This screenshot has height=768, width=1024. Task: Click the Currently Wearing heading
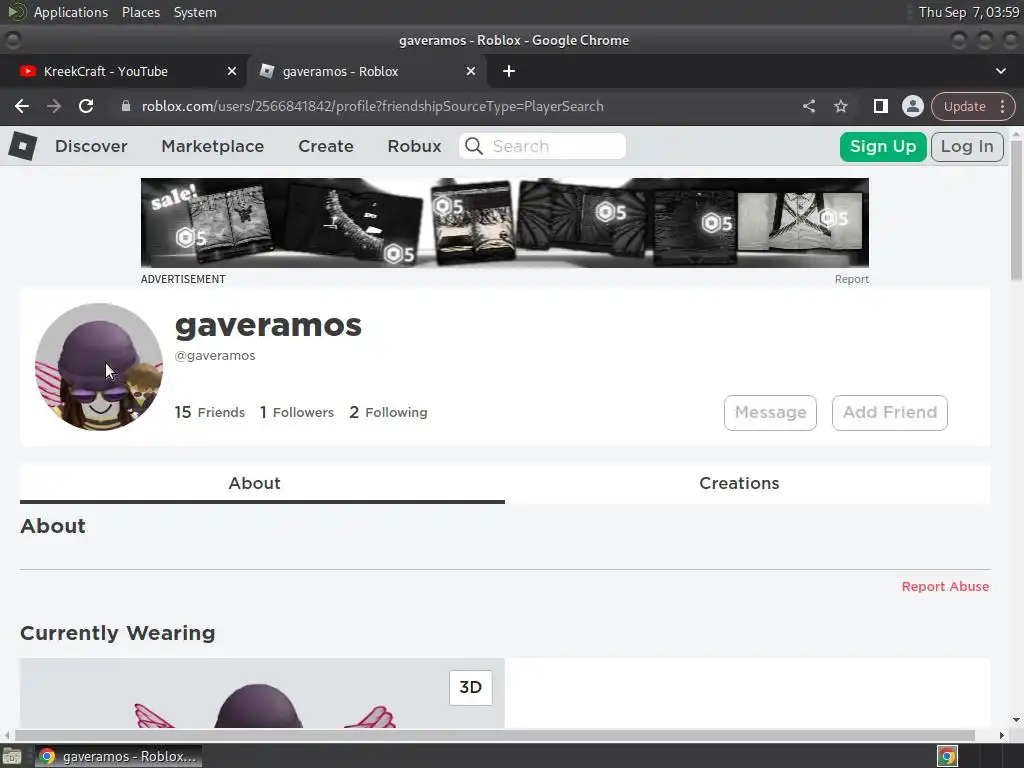(x=118, y=633)
